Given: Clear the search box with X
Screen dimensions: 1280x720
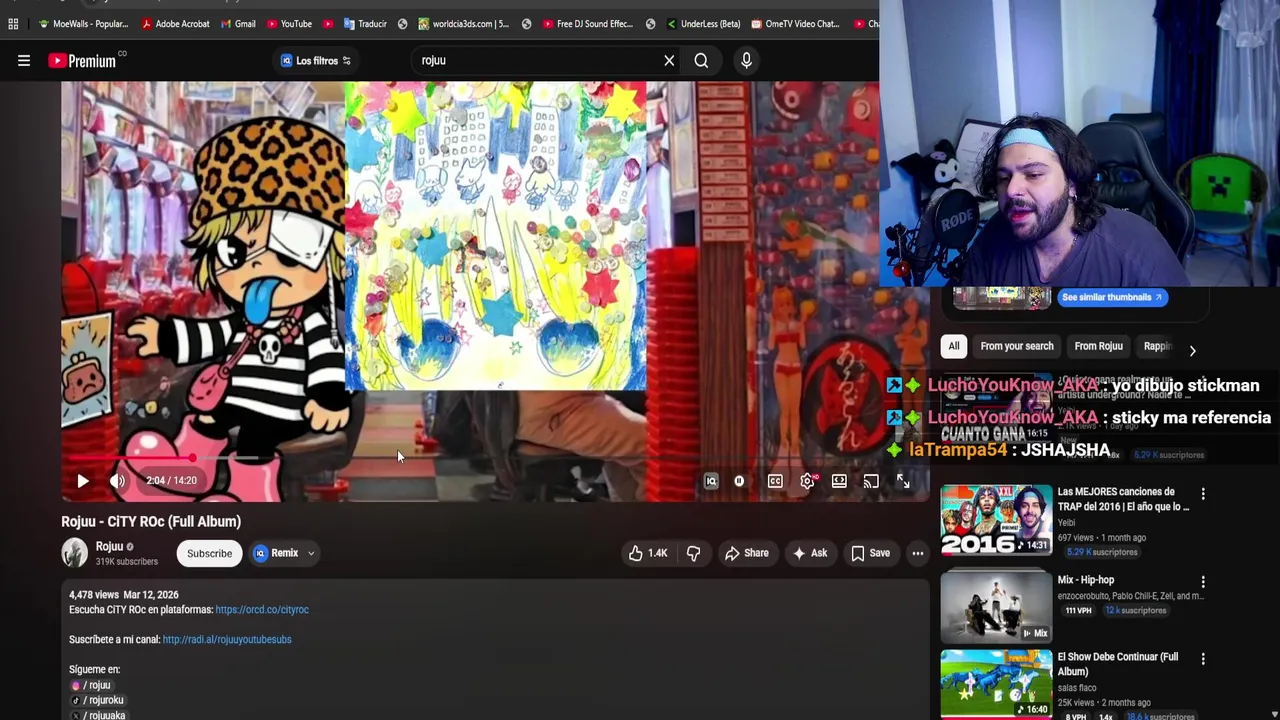Looking at the screenshot, I should tap(669, 61).
